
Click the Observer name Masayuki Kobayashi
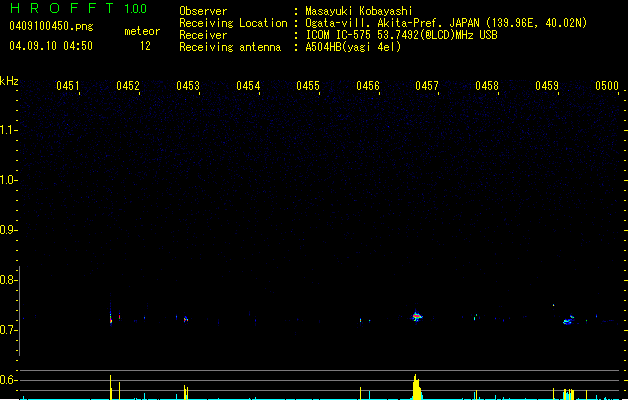[359, 11]
